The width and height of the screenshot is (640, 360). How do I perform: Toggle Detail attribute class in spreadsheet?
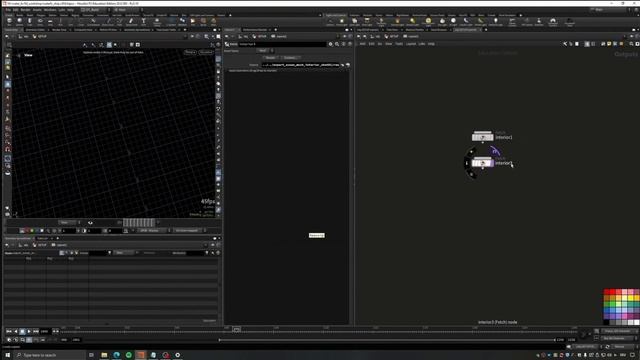[76, 253]
